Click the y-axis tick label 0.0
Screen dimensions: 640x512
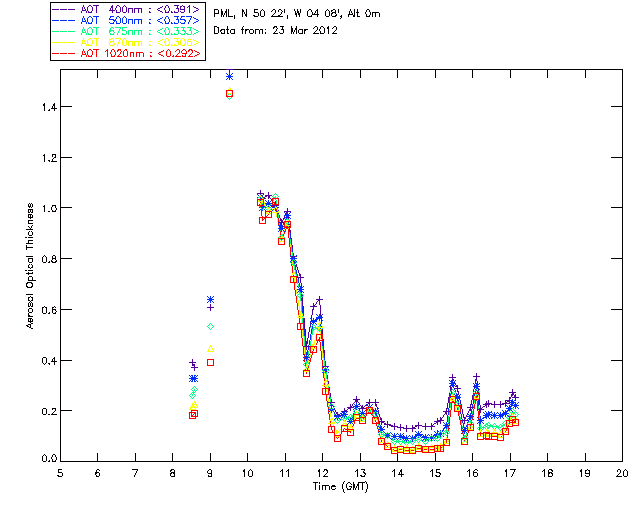pos(49,459)
